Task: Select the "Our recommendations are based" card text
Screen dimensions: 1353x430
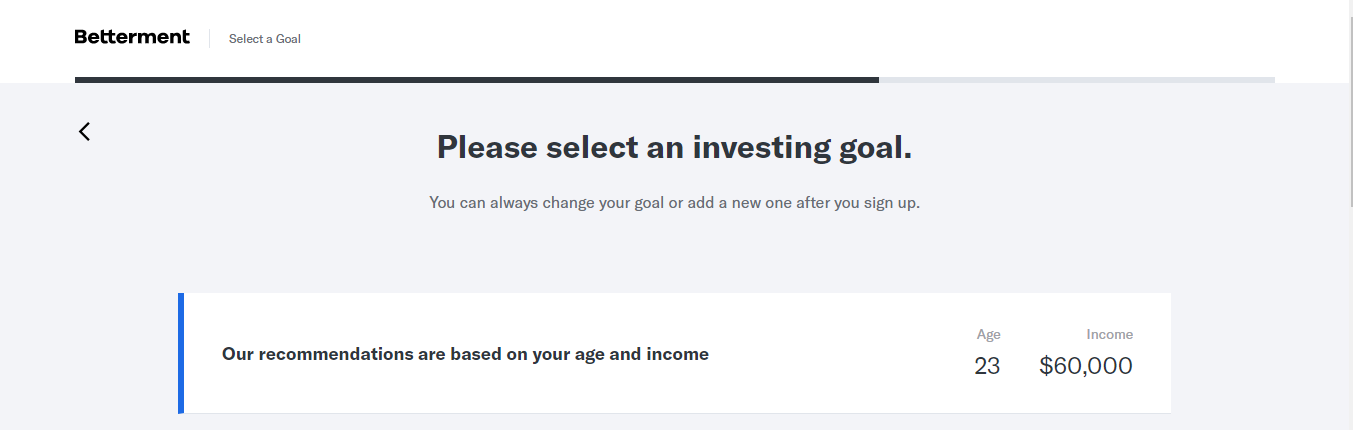Action: pos(465,354)
